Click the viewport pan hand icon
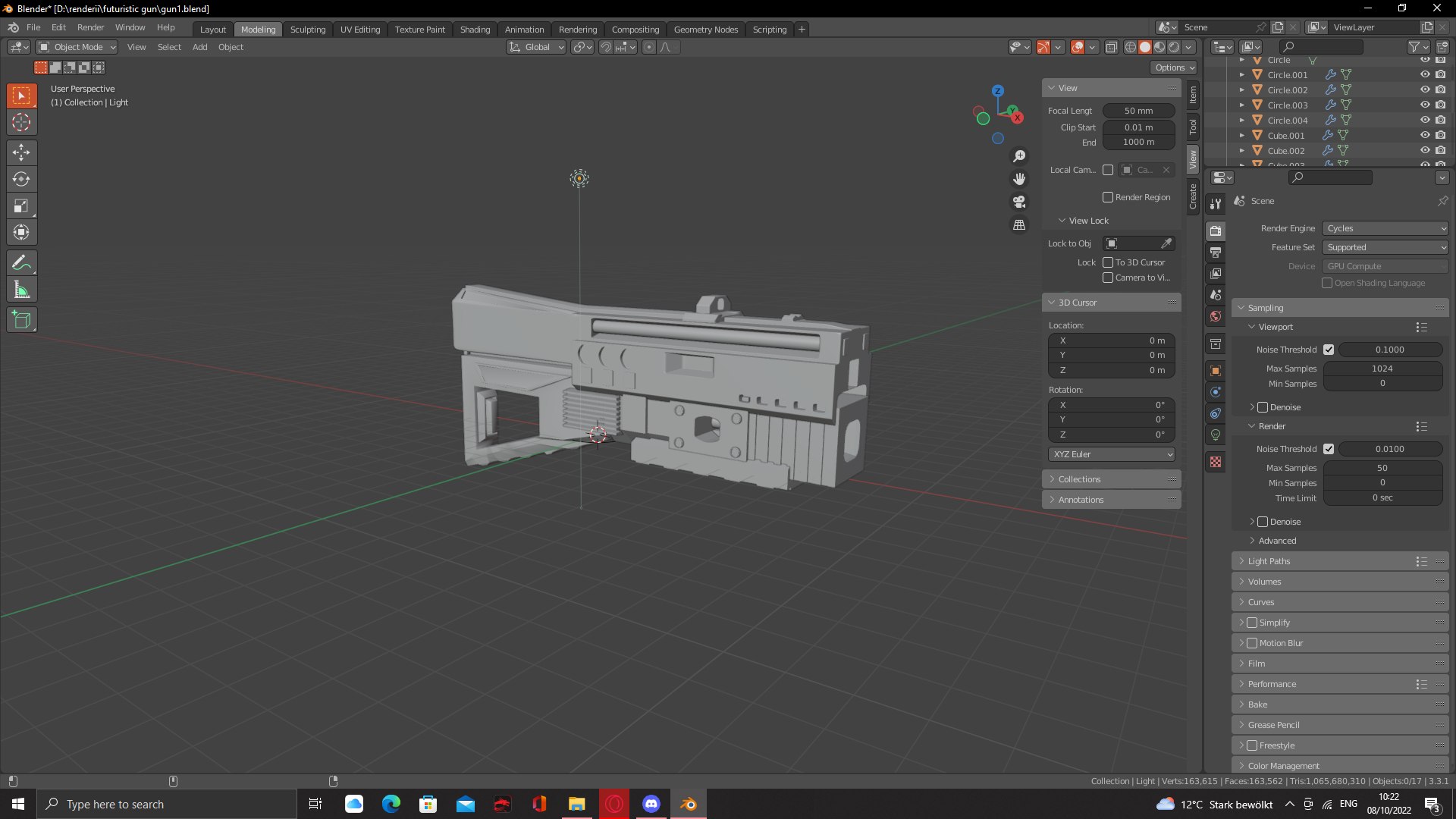The image size is (1456, 819). pyautogui.click(x=1019, y=179)
